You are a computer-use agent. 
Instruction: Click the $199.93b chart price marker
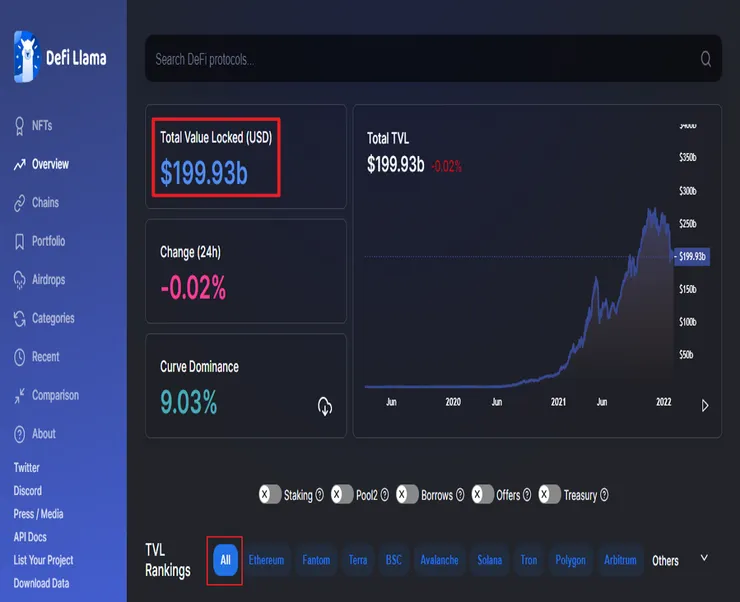[692, 257]
